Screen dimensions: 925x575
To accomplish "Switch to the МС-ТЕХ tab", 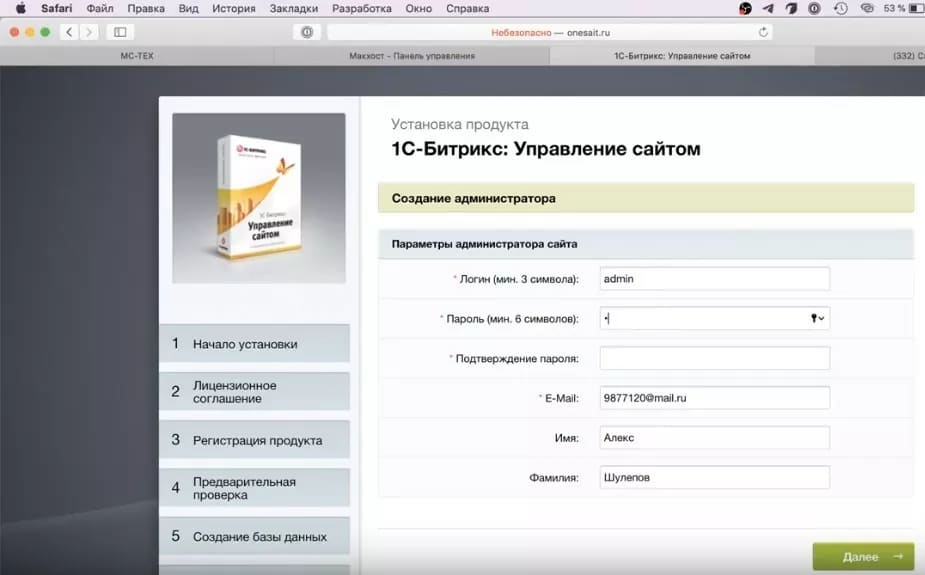I will click(137, 56).
